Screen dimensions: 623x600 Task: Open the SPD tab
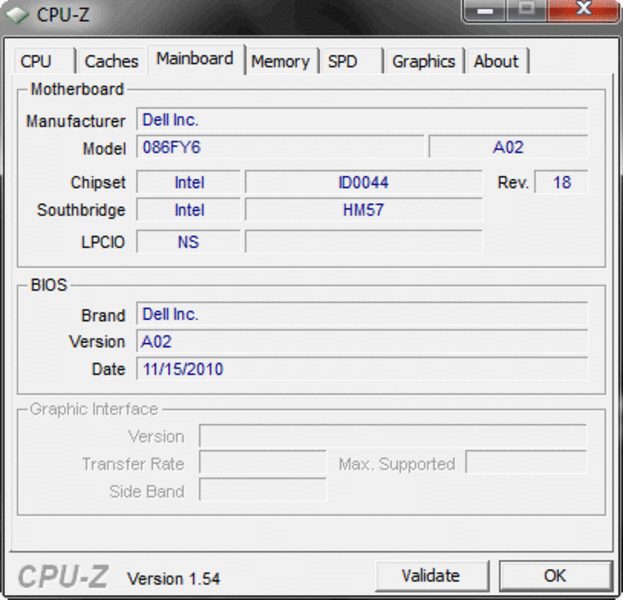click(351, 61)
